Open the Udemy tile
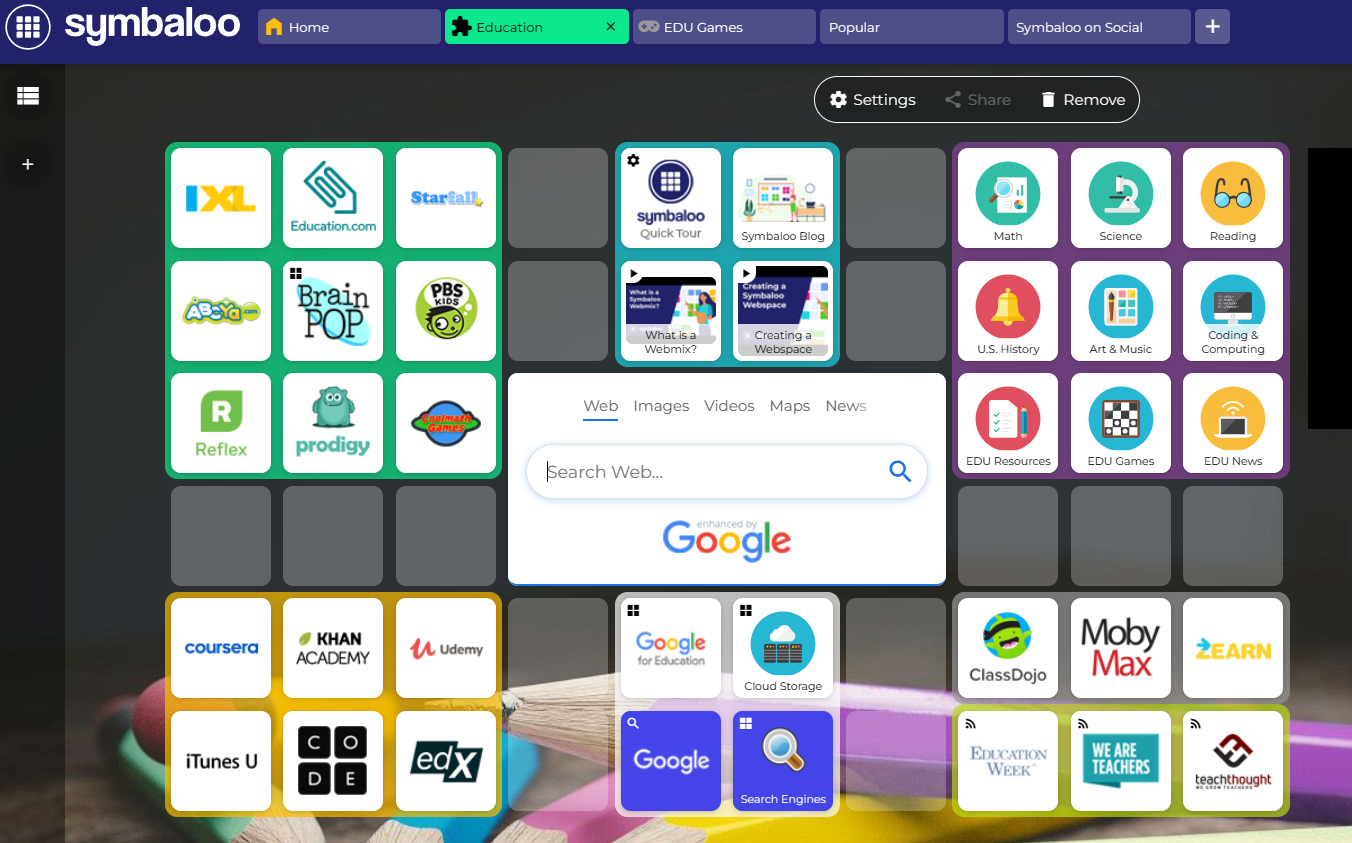The image size is (1352, 843). [446, 648]
